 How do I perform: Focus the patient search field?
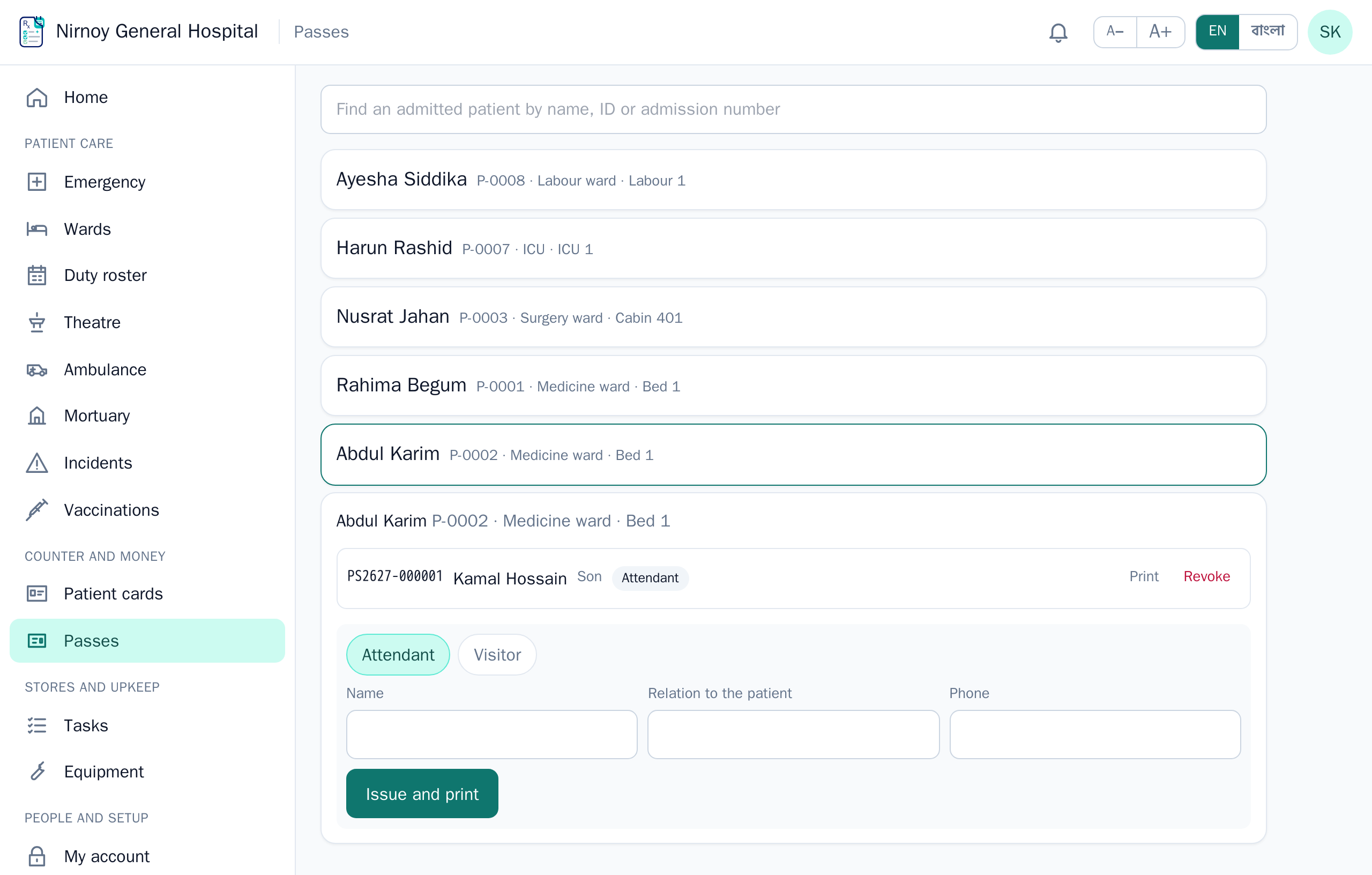coord(793,109)
